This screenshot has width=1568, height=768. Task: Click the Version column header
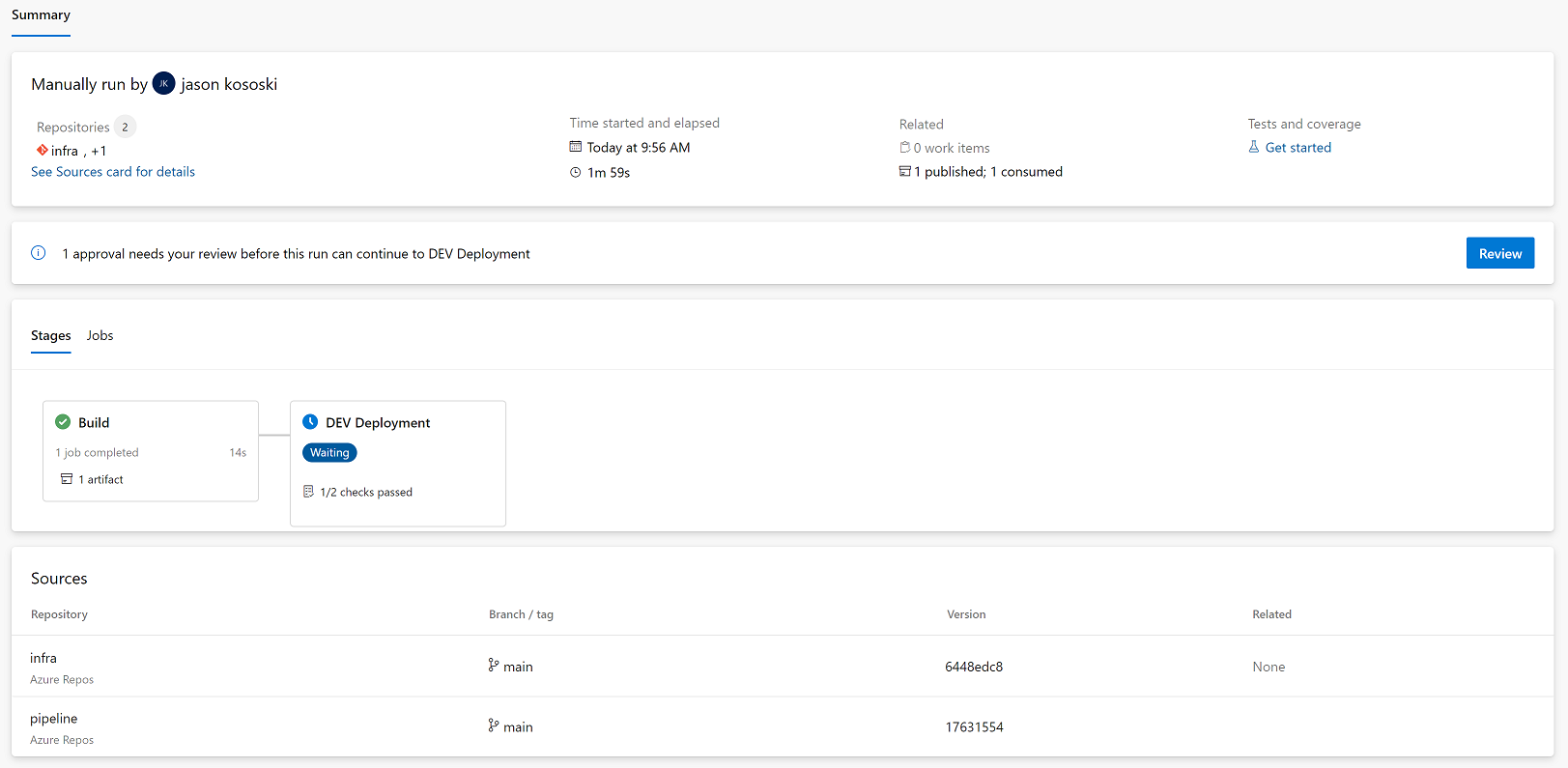[x=966, y=614]
